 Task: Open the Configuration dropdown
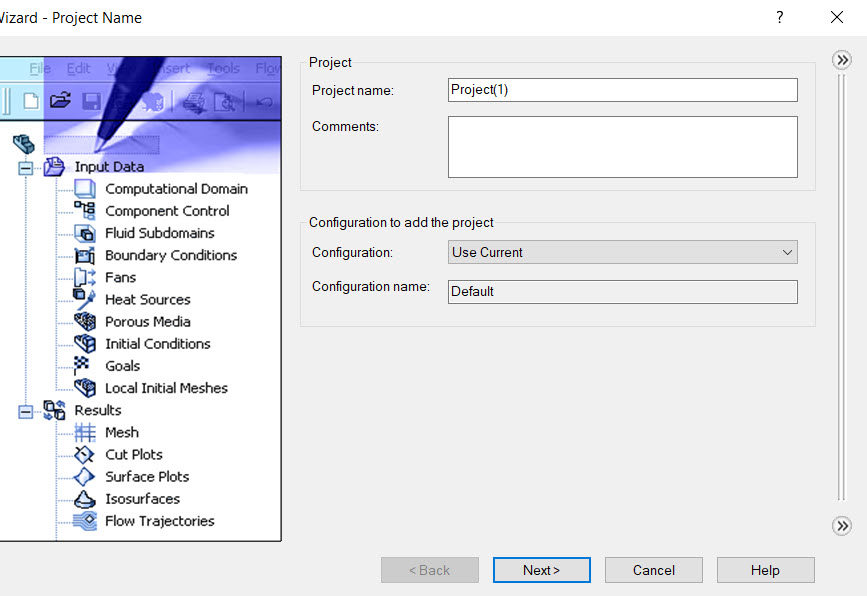point(622,252)
